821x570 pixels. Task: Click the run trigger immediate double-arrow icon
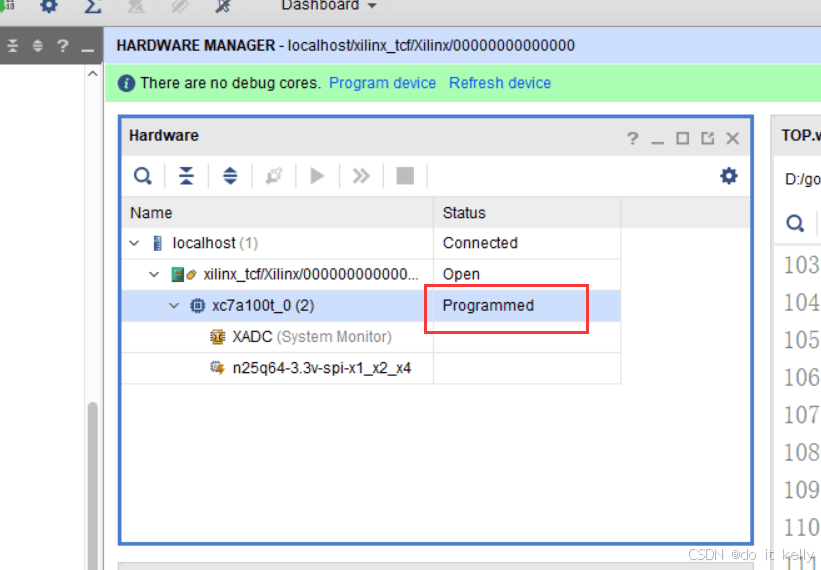point(361,176)
